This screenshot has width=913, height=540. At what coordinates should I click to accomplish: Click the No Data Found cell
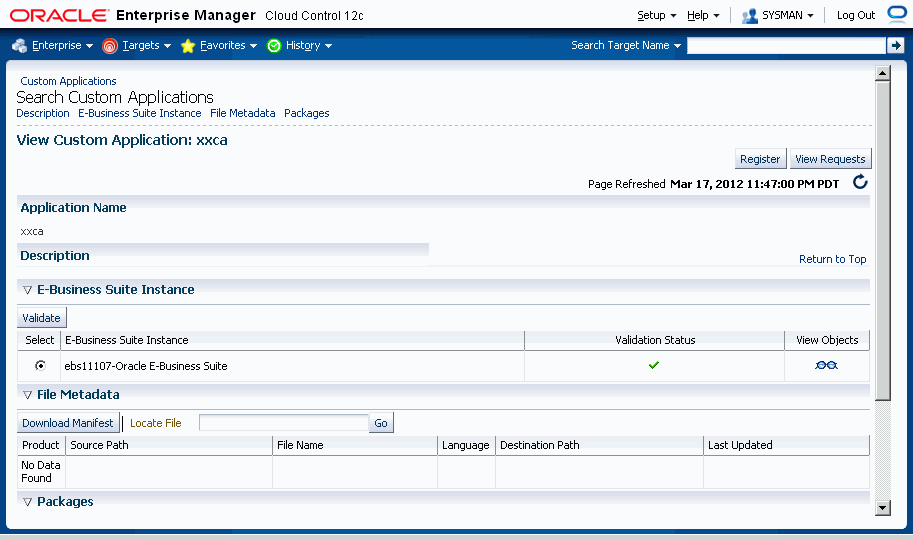point(41,472)
